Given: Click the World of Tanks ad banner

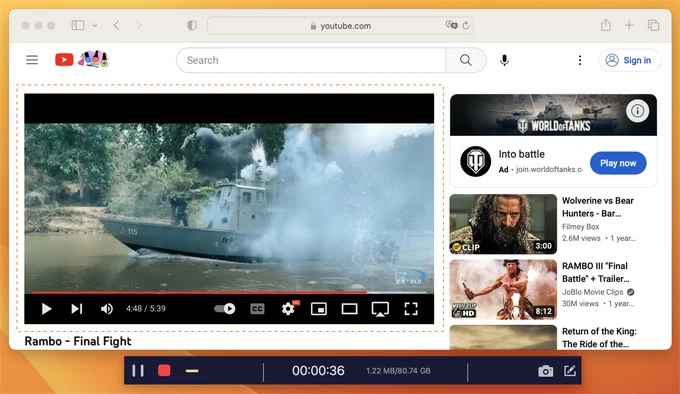Looking at the screenshot, I should [553, 115].
